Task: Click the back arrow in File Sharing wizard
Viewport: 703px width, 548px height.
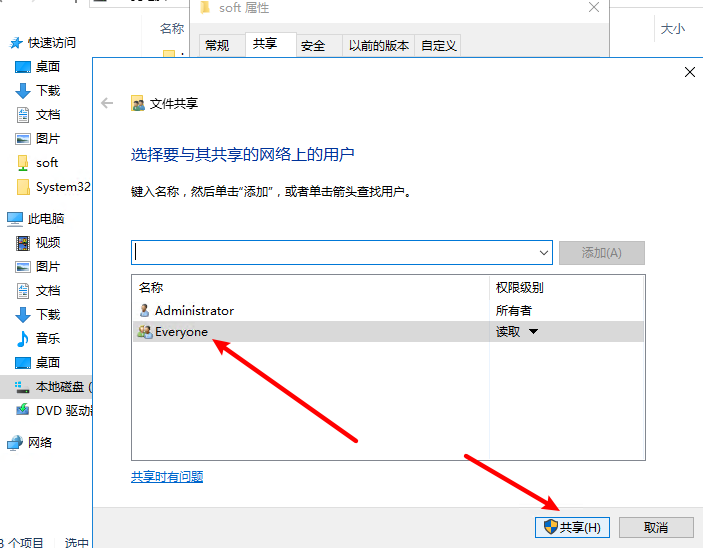Action: [x=108, y=103]
